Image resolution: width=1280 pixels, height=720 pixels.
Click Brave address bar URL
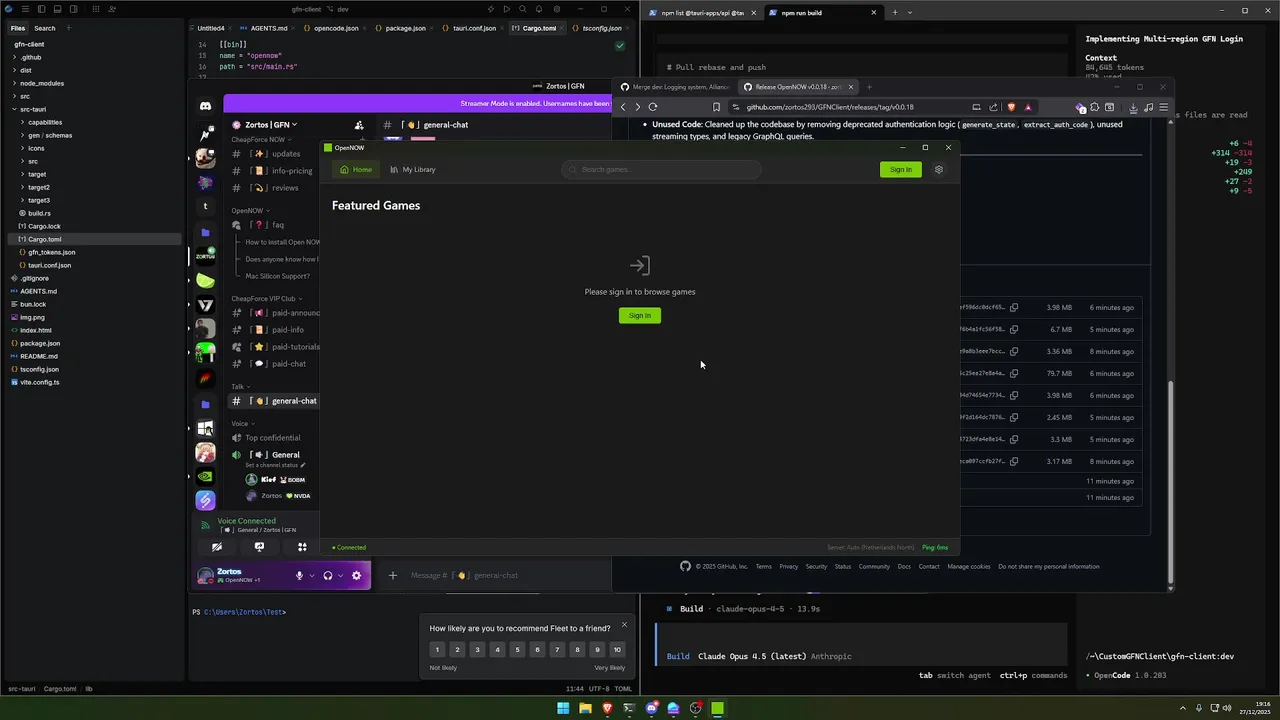pyautogui.click(x=830, y=107)
